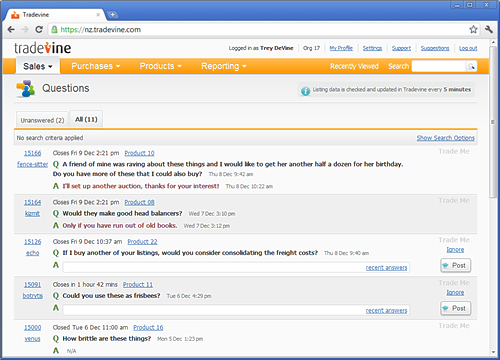Open the Product 22 link
This screenshot has height=360, width=500.
click(x=142, y=242)
